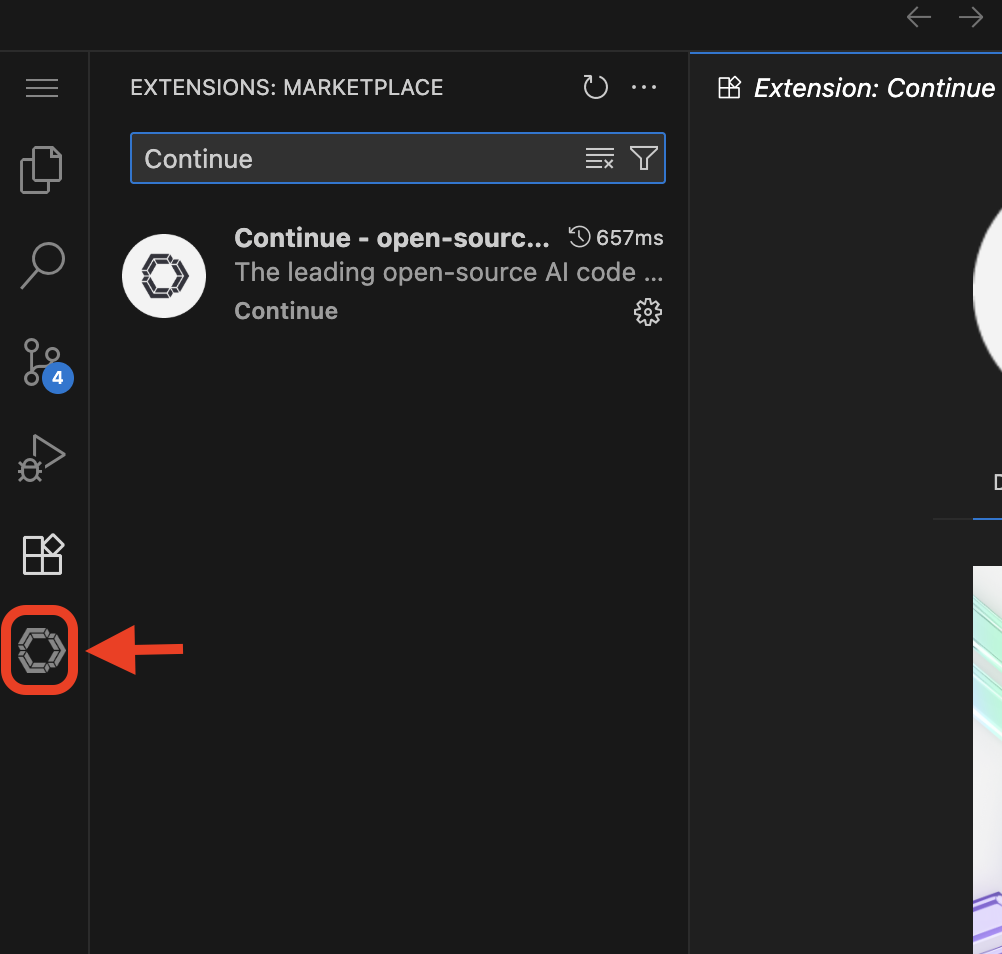Select the Continue extension logo thumbnail
Screen dimensions: 1002x954
(164, 275)
